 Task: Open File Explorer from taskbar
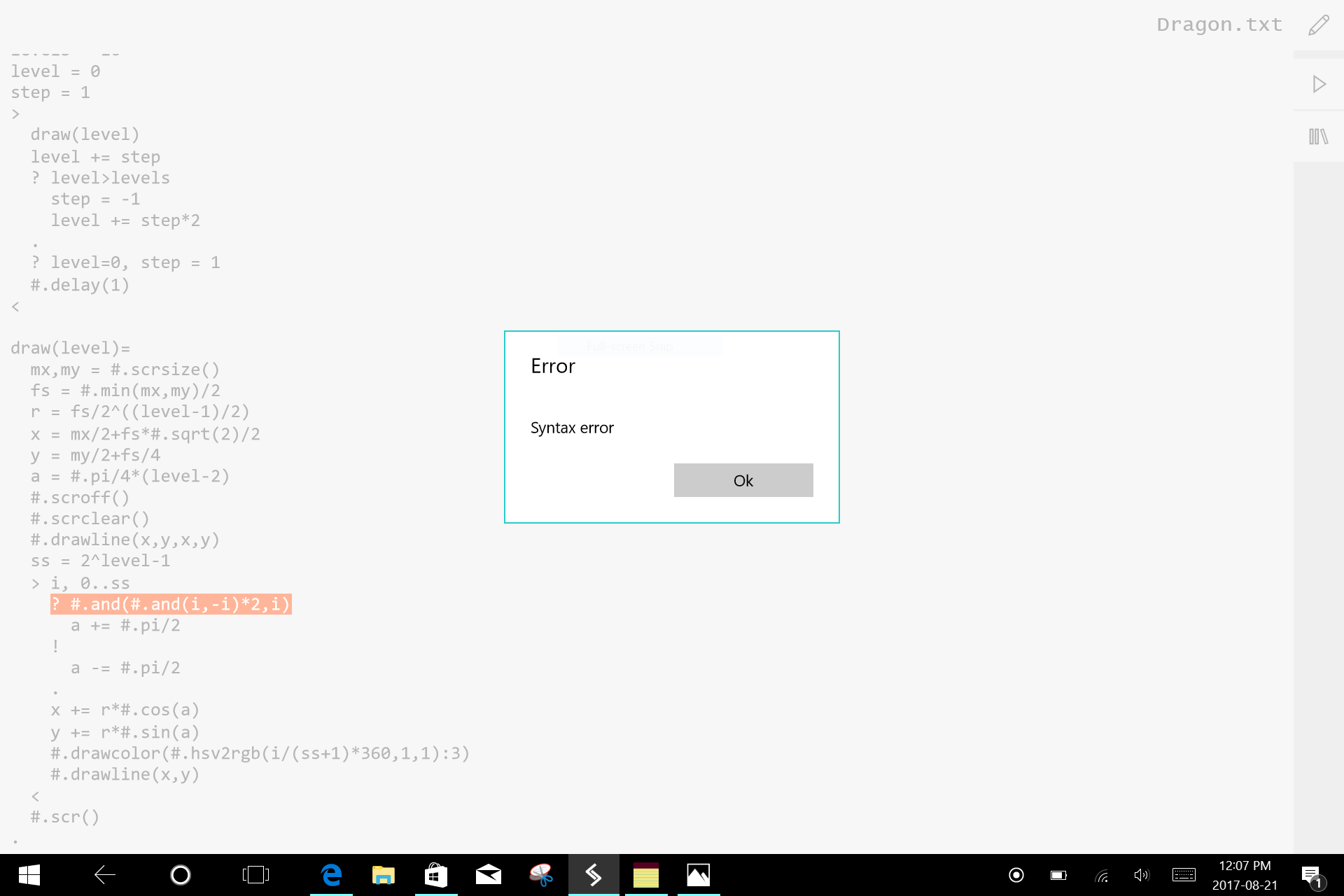384,875
